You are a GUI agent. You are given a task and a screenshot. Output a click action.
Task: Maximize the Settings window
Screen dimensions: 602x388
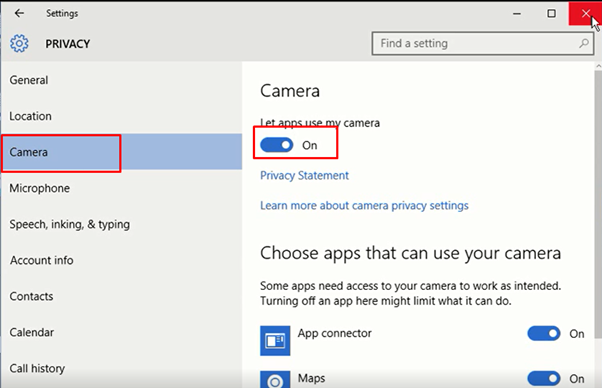pos(551,13)
